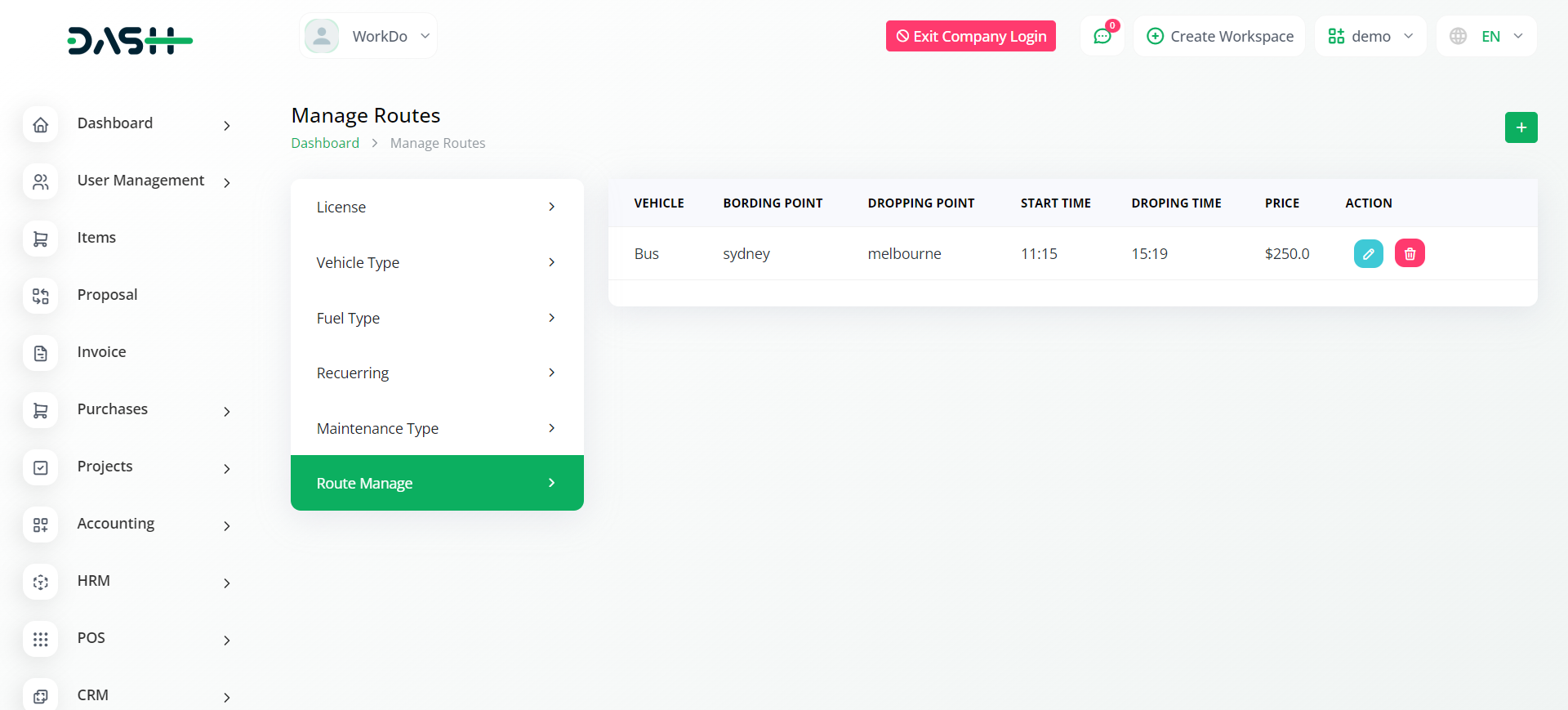Click the Dashboard home icon in sidebar
Screen dimensions: 1568x710
tap(41, 124)
